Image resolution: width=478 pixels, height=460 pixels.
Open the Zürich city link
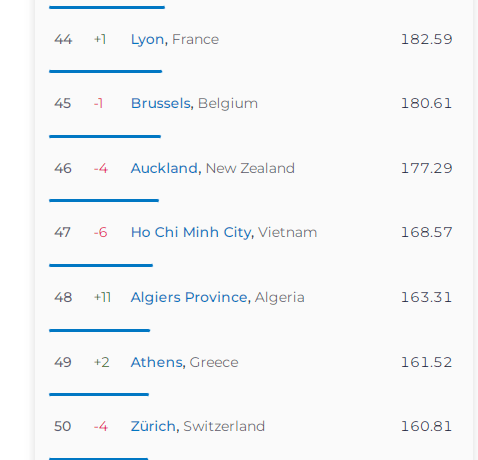(x=153, y=426)
